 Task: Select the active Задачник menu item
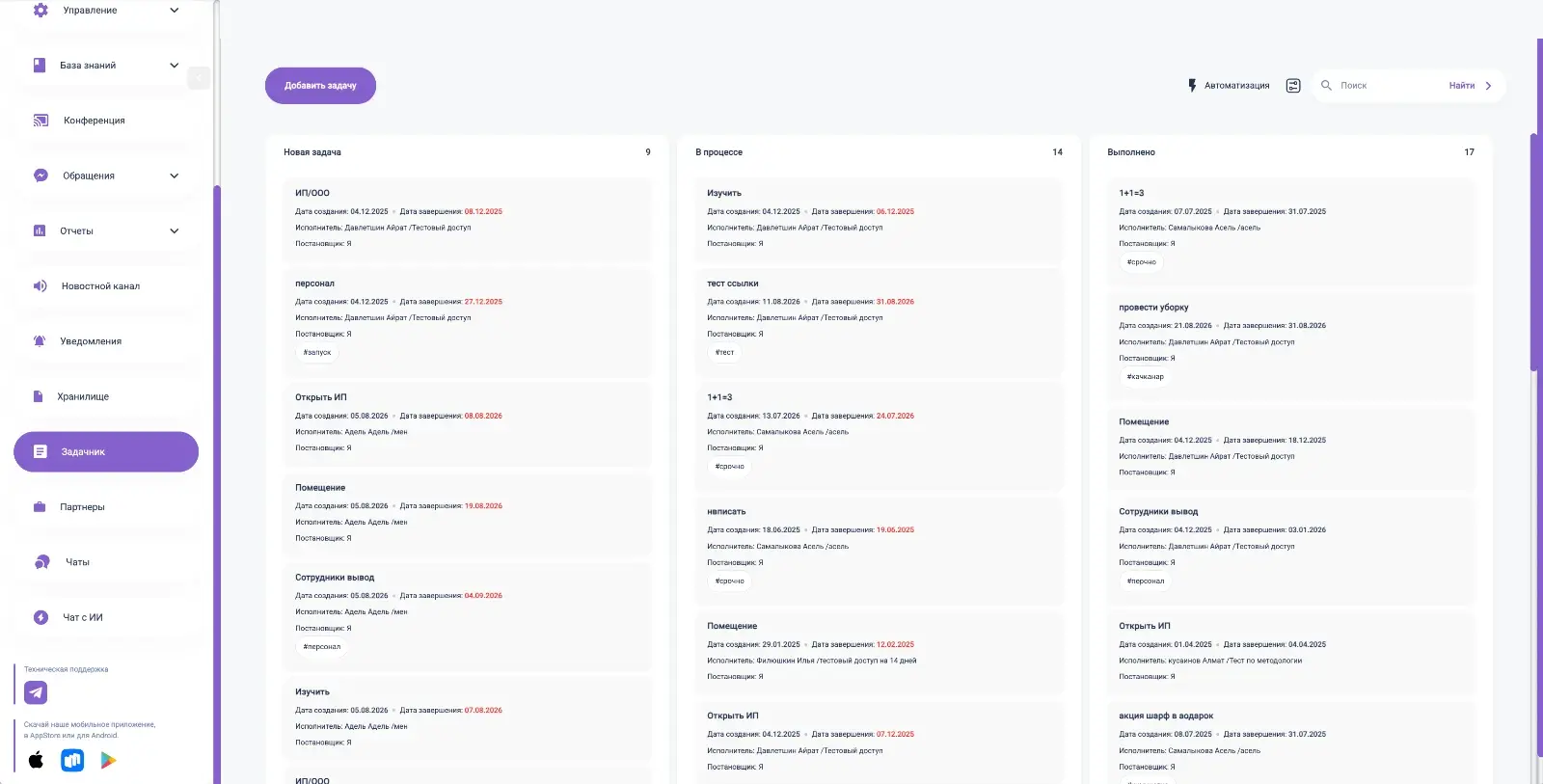[x=106, y=451]
